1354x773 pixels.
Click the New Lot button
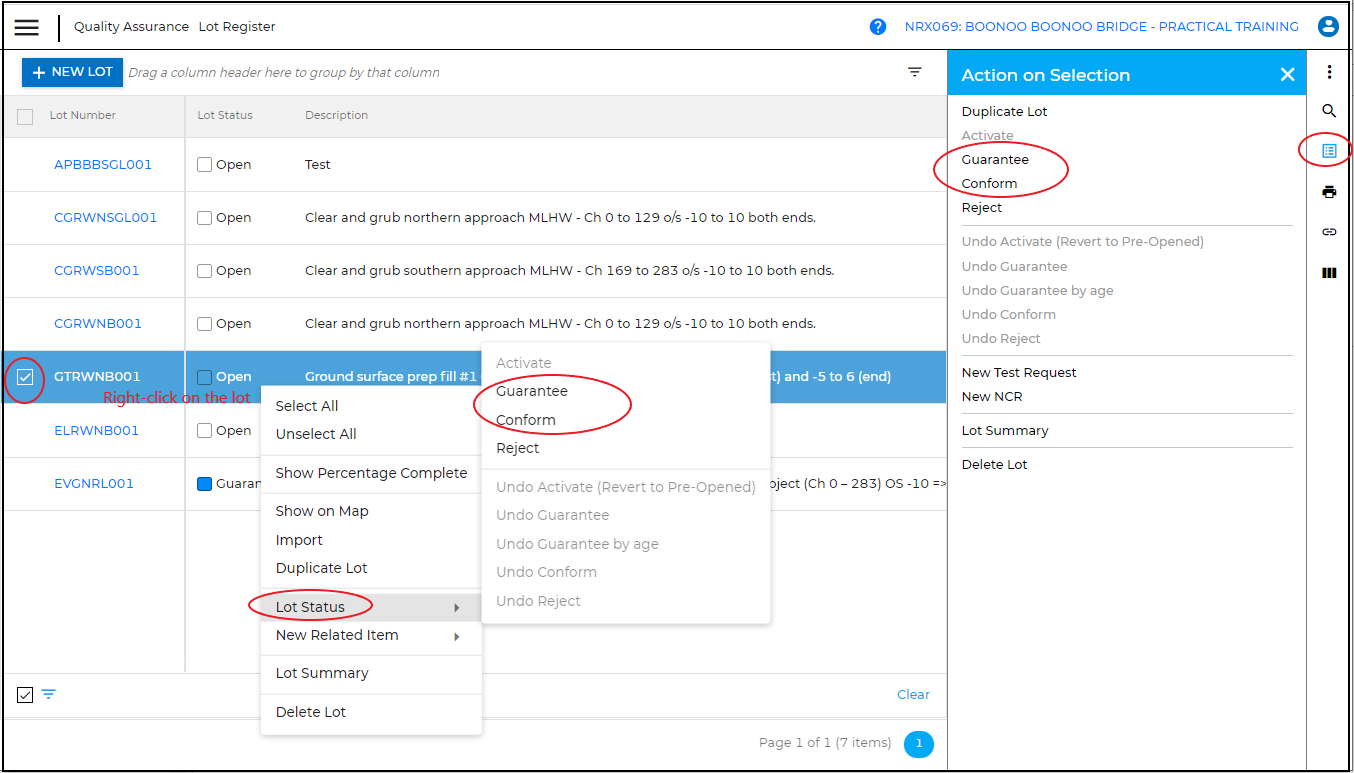tap(72, 72)
